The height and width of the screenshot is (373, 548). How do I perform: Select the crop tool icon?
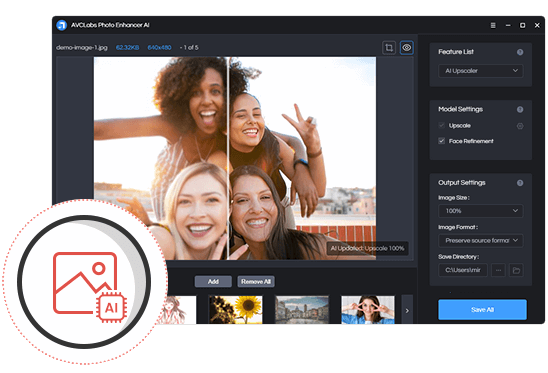point(389,48)
